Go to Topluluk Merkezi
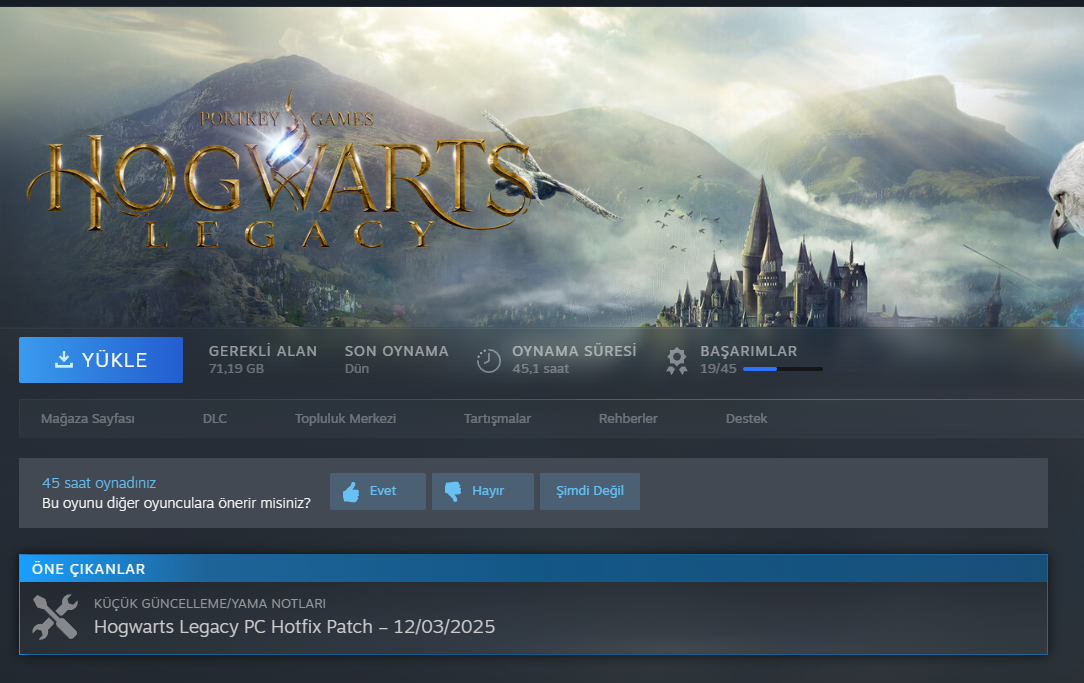 (346, 418)
